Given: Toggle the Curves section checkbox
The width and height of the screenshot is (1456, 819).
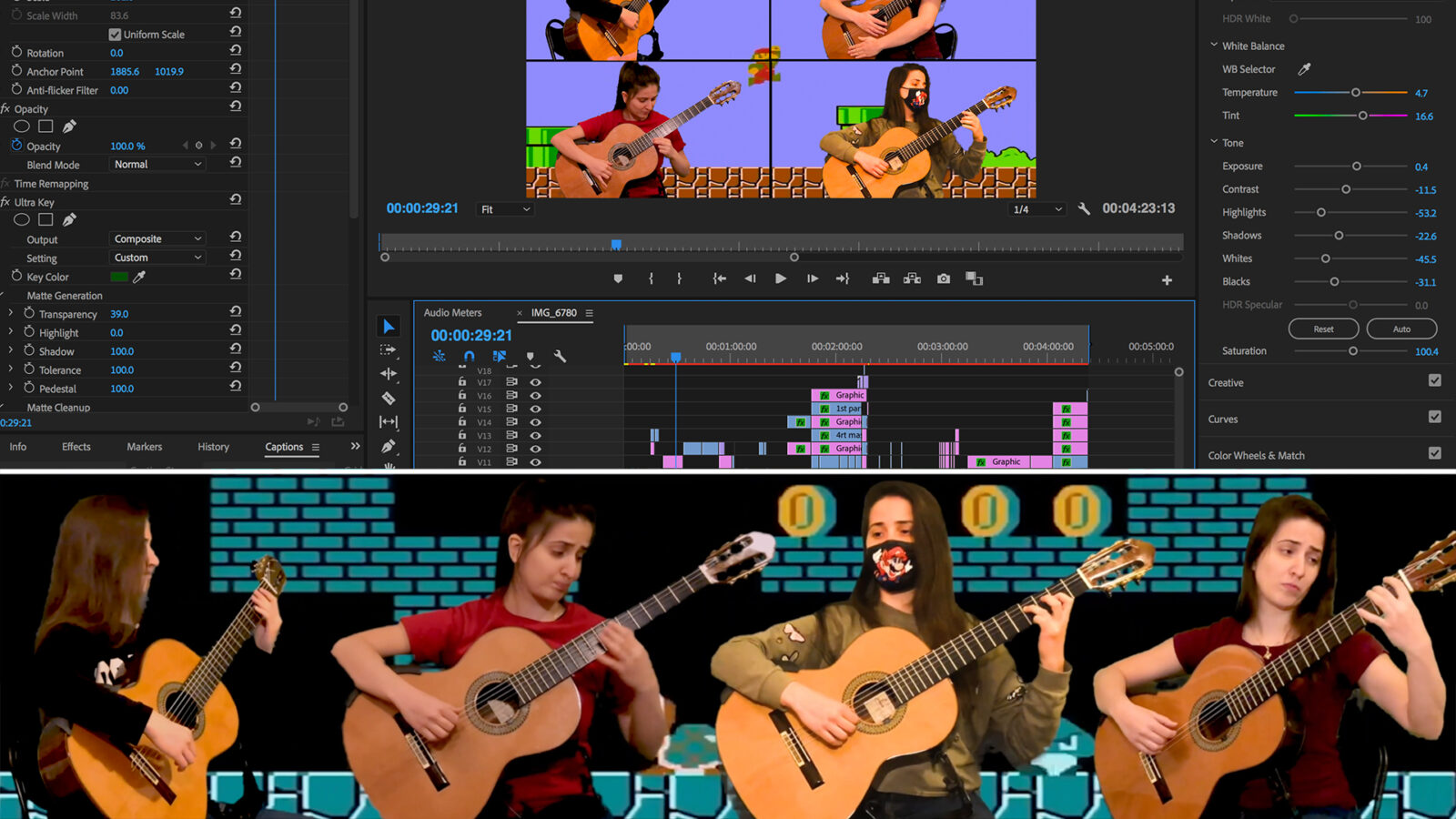Looking at the screenshot, I should [1435, 417].
